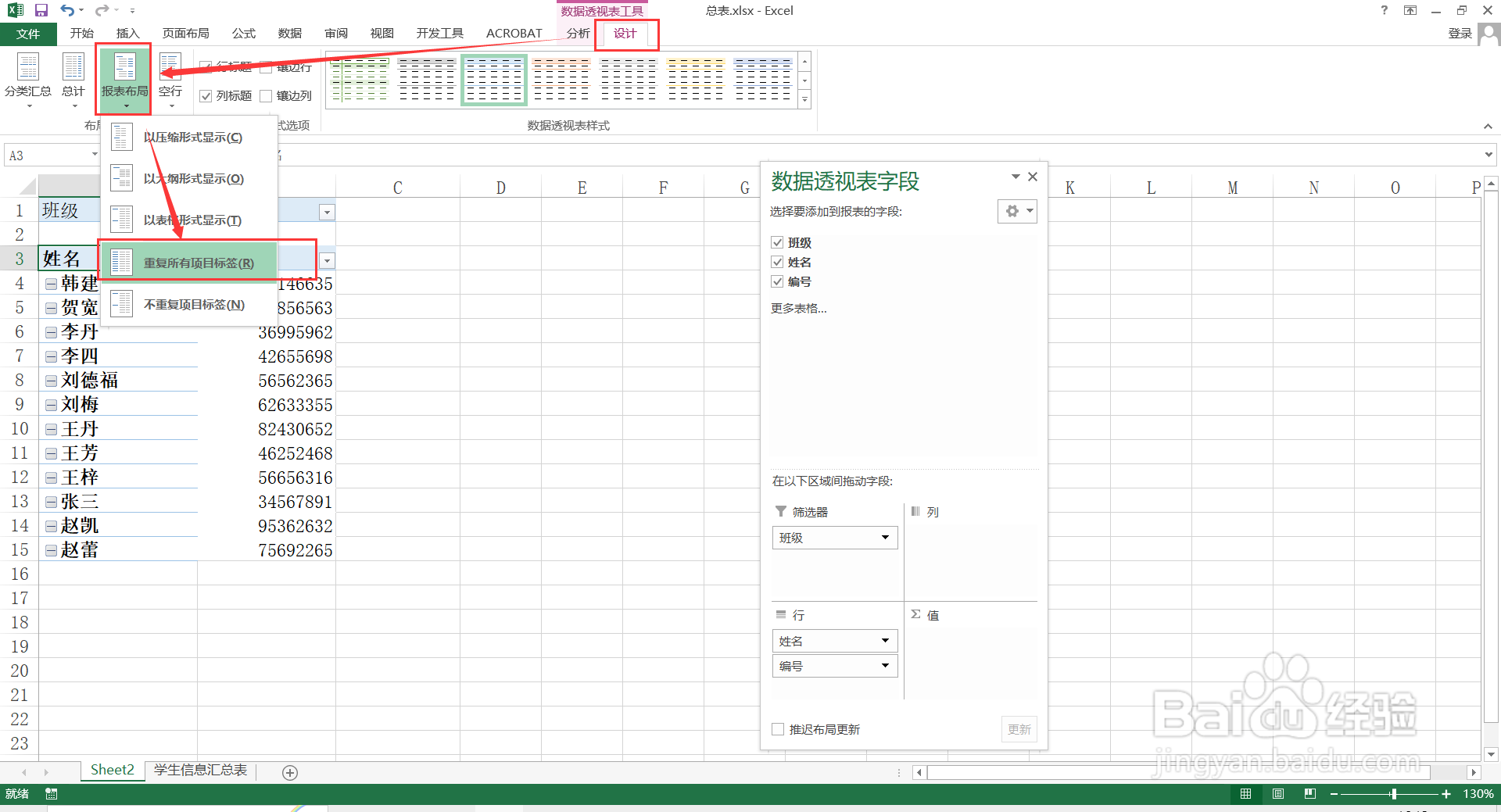Choose 不重复项目标签 menu option
The width and height of the screenshot is (1501, 812).
click(x=189, y=305)
